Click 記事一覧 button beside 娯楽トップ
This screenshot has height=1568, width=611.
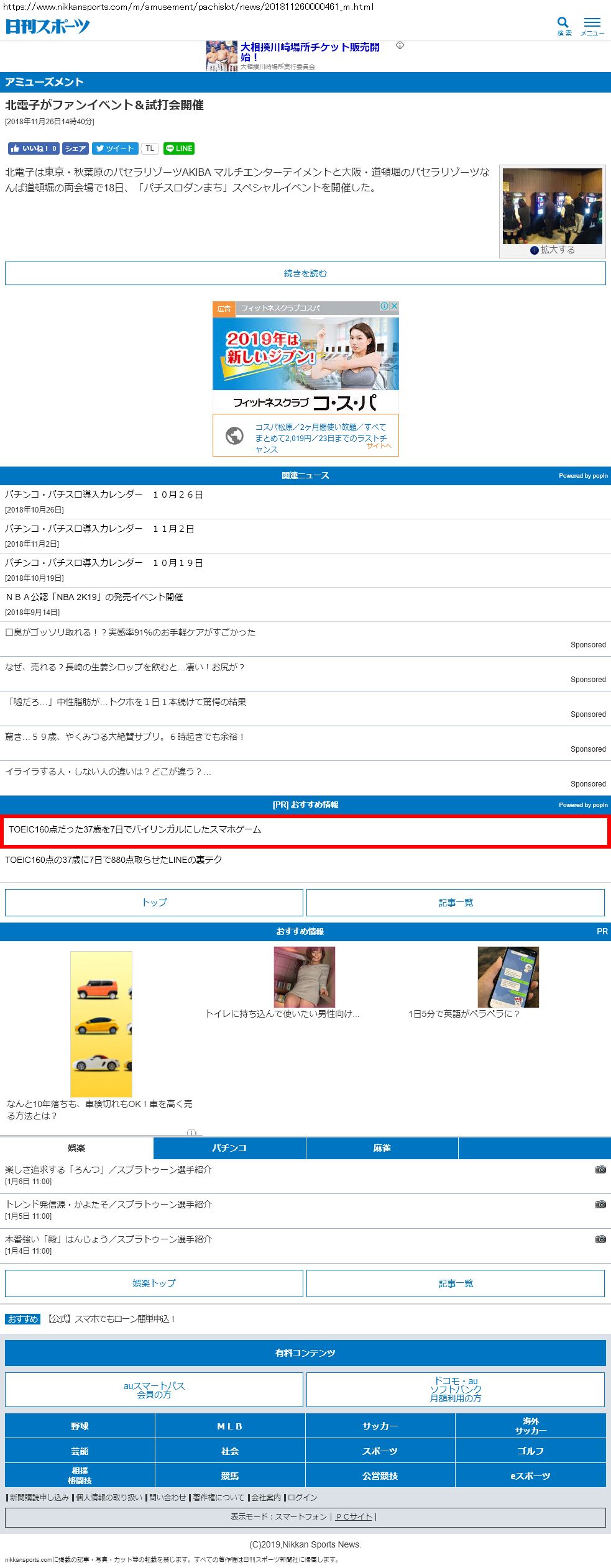click(x=456, y=1283)
